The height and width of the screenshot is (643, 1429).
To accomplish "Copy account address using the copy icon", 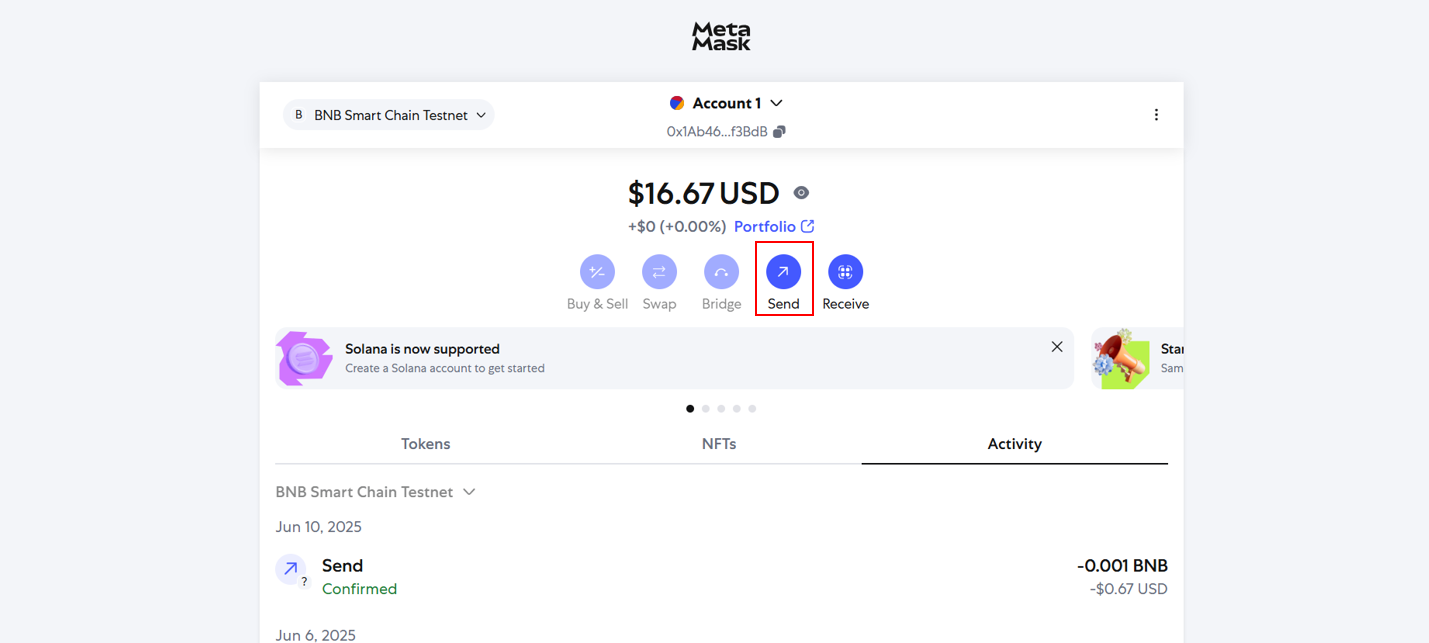I will (x=779, y=132).
